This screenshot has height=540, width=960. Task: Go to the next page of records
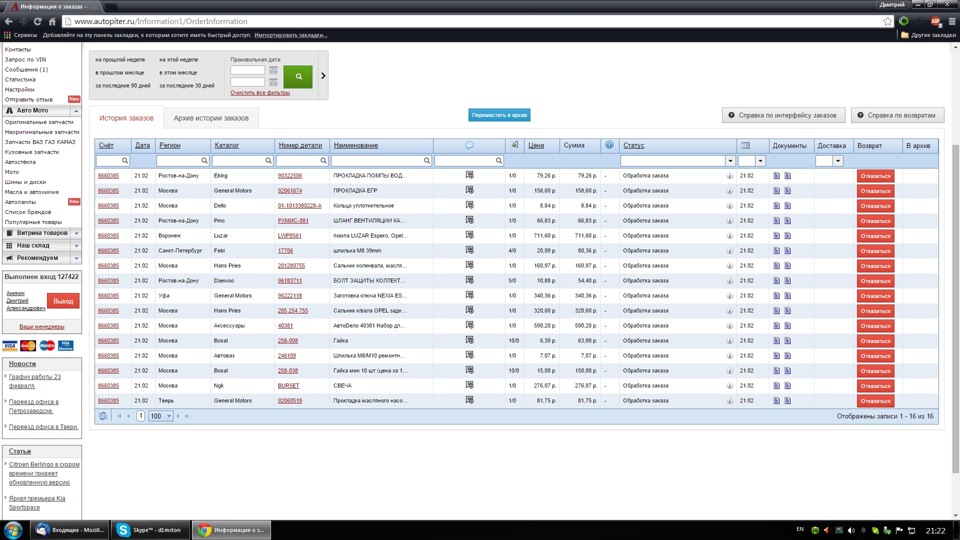pos(178,416)
